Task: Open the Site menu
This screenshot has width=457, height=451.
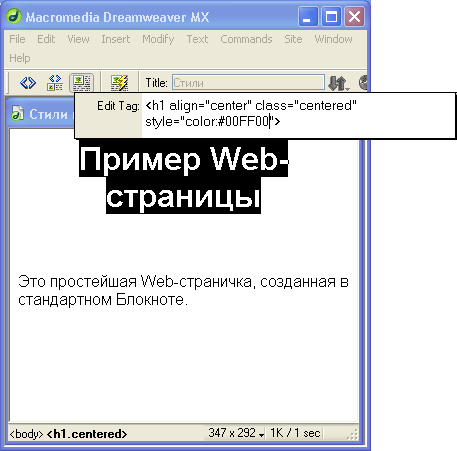Action: (293, 39)
